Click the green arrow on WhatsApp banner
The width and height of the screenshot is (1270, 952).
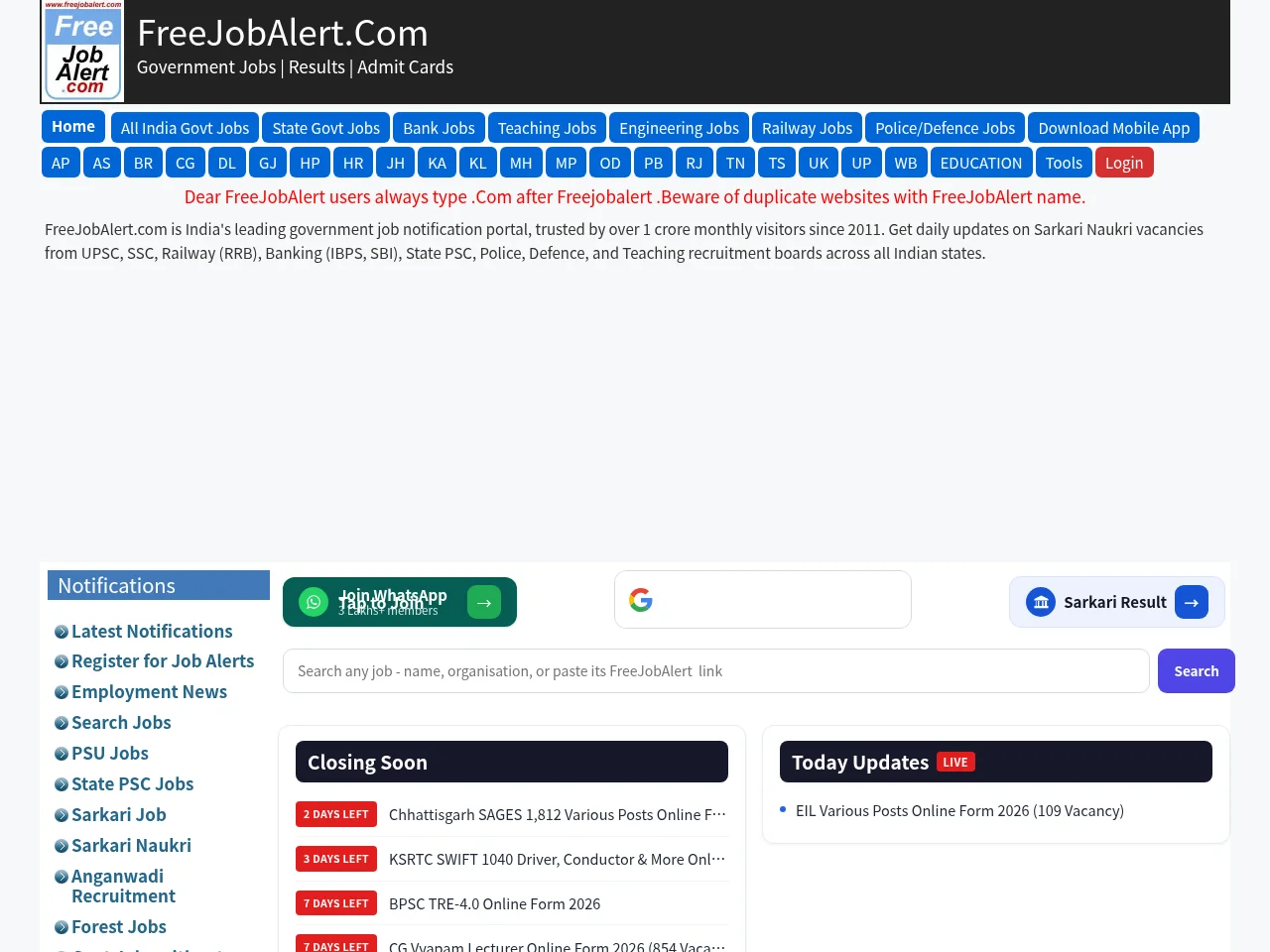click(484, 602)
